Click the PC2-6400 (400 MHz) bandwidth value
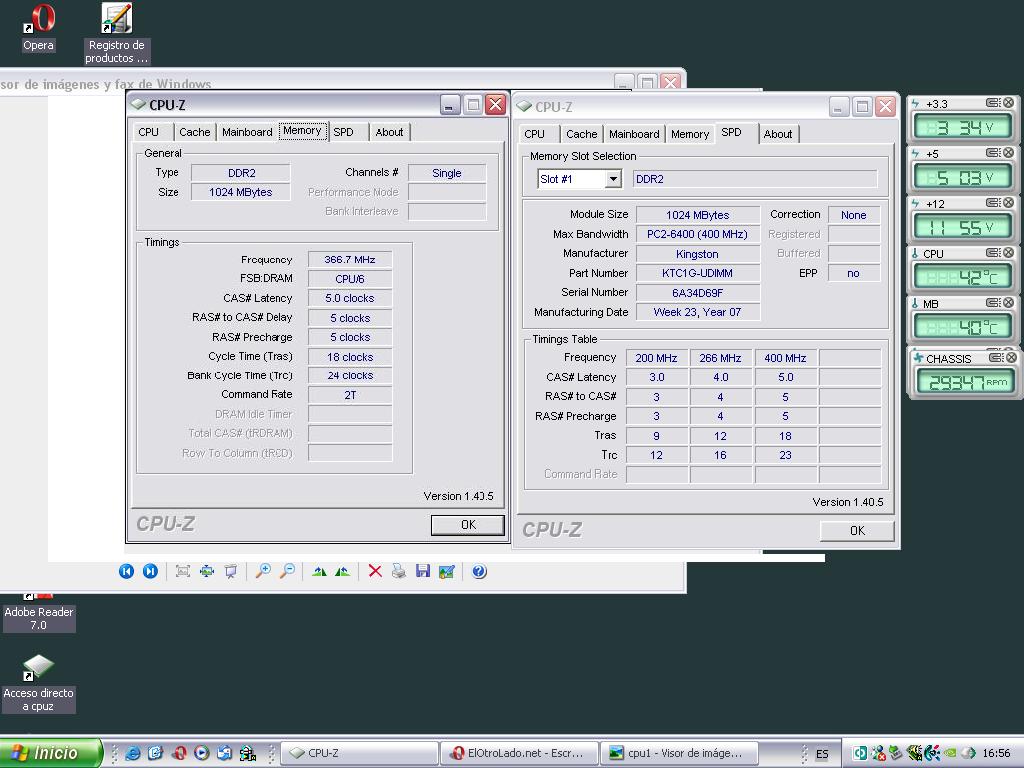The image size is (1024, 768). pos(697,234)
